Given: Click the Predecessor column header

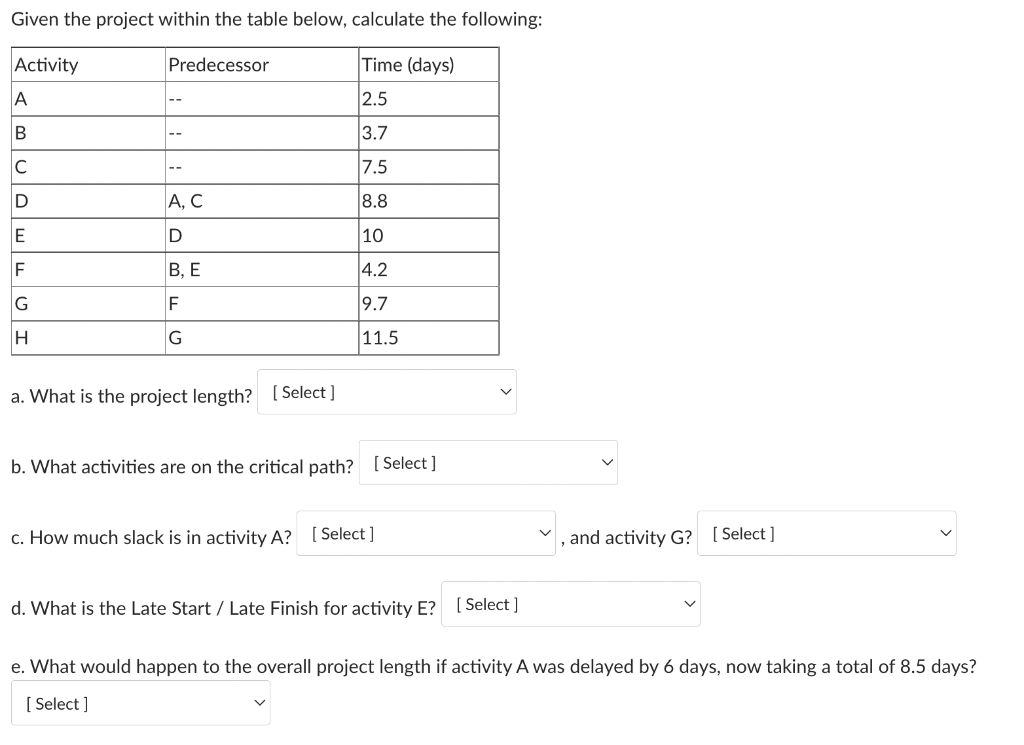Looking at the screenshot, I should [218, 64].
